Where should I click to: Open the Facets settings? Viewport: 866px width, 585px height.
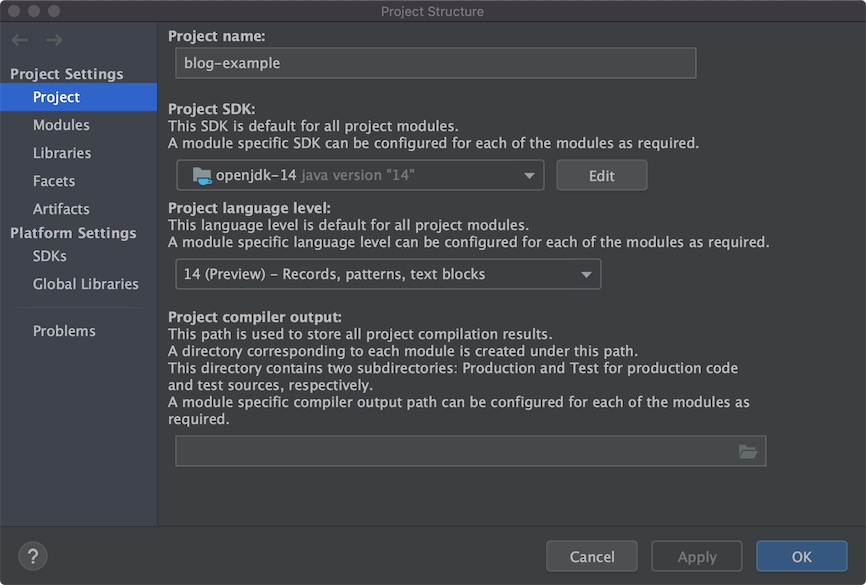point(54,181)
